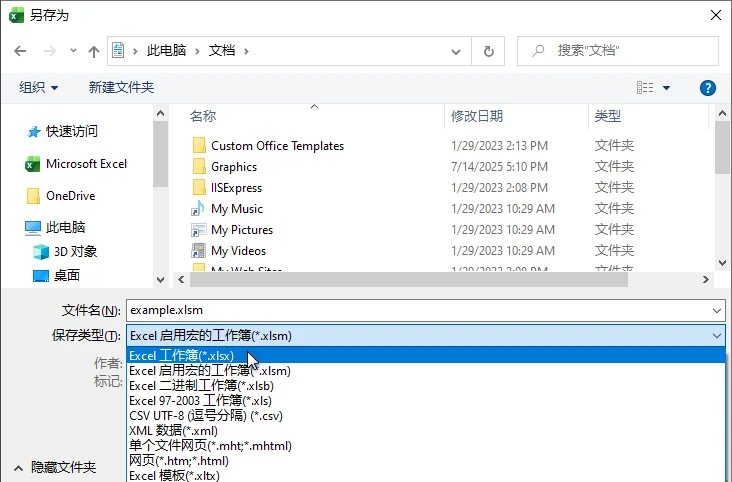Click date 7/14/2025 5:10 PM cell

(499, 167)
